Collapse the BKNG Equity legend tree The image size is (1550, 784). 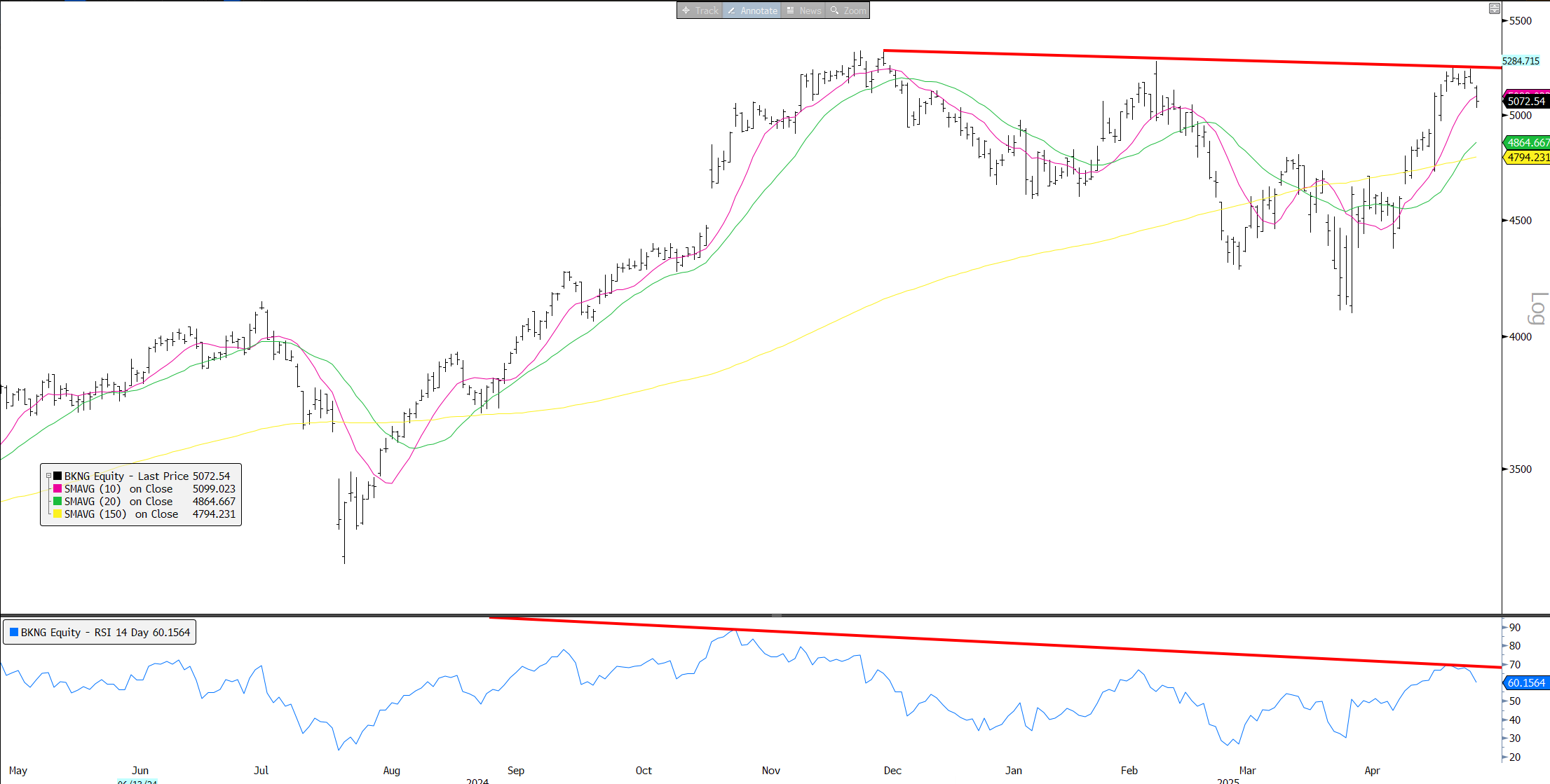click(x=48, y=476)
